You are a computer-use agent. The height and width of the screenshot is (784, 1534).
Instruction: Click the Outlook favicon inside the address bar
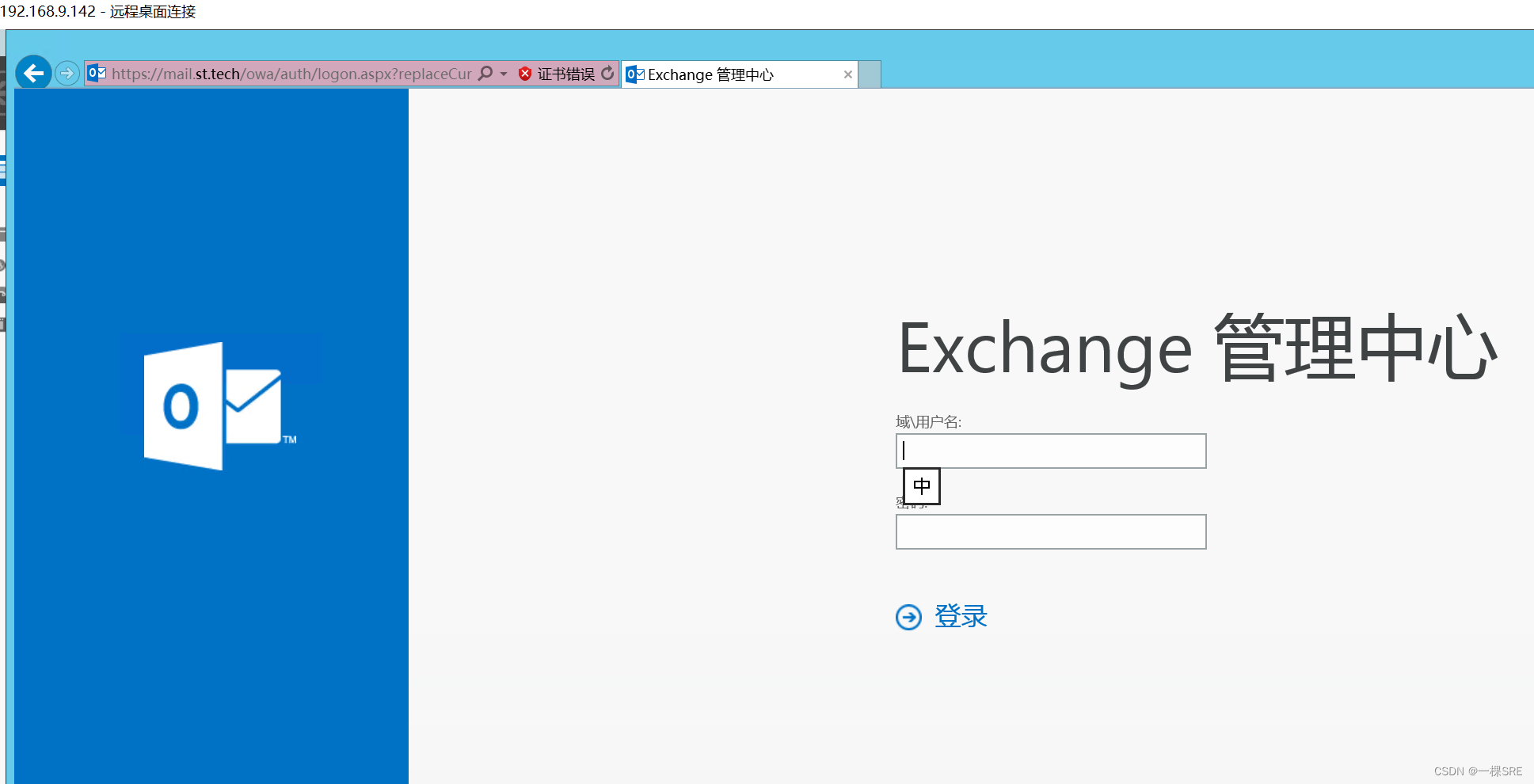click(97, 73)
